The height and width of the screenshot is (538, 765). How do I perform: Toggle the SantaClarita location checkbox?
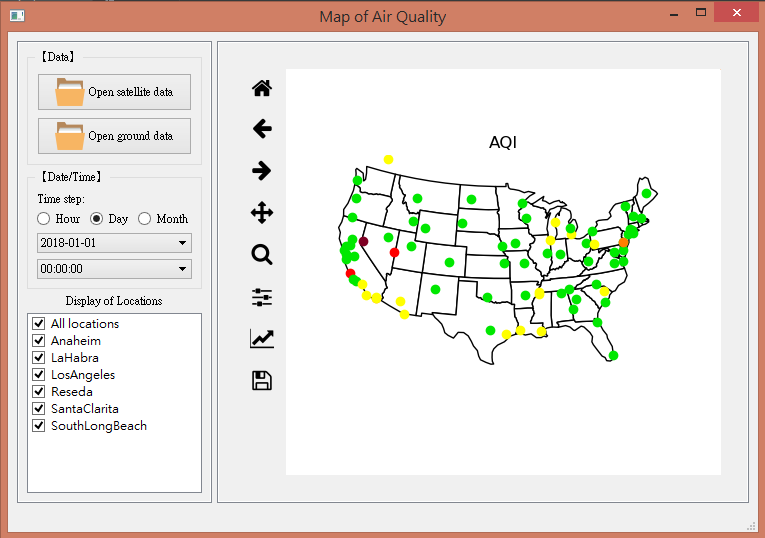[x=39, y=409]
